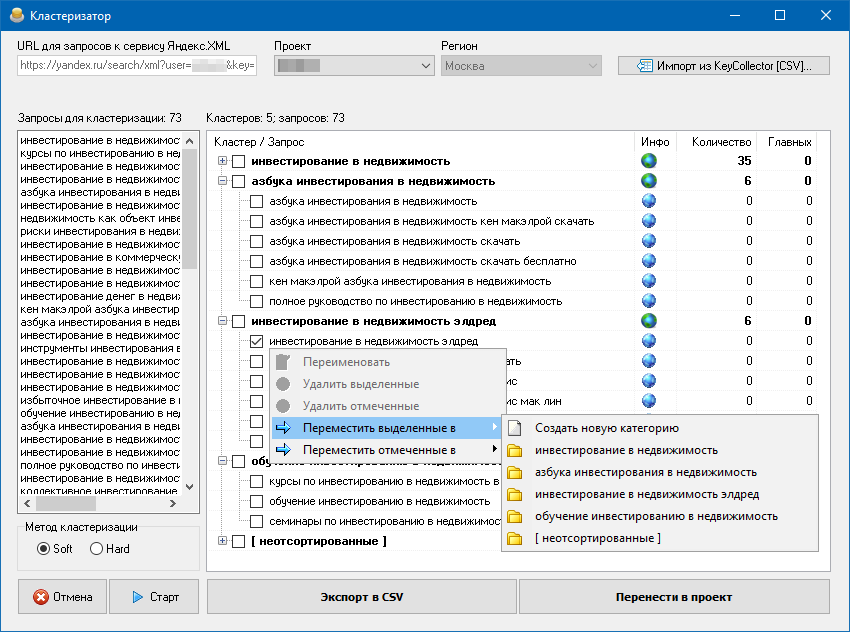Collapse инвестирование в недвижимость элдред cluster

tap(222, 321)
